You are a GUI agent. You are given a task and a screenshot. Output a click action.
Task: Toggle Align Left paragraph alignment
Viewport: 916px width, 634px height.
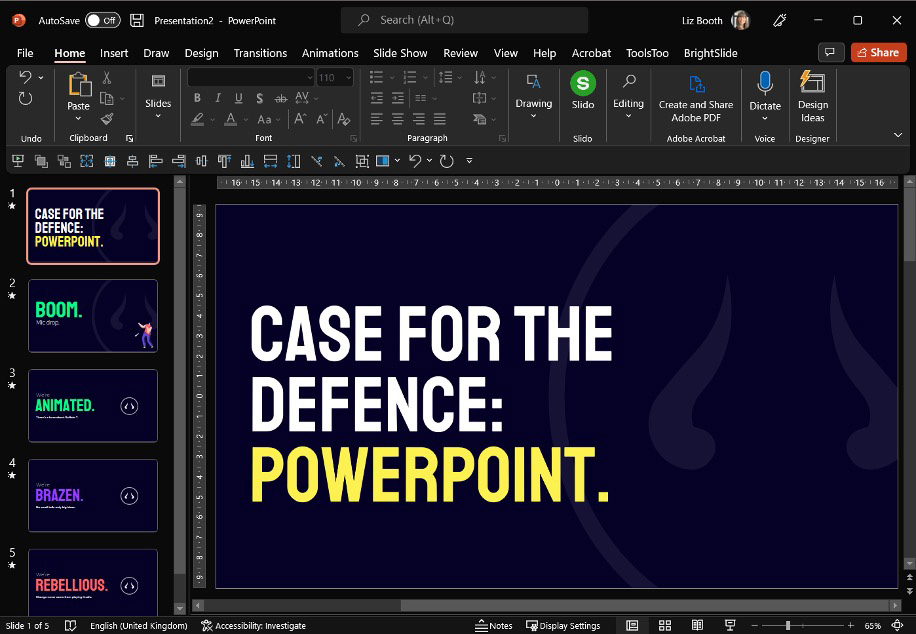(x=377, y=119)
